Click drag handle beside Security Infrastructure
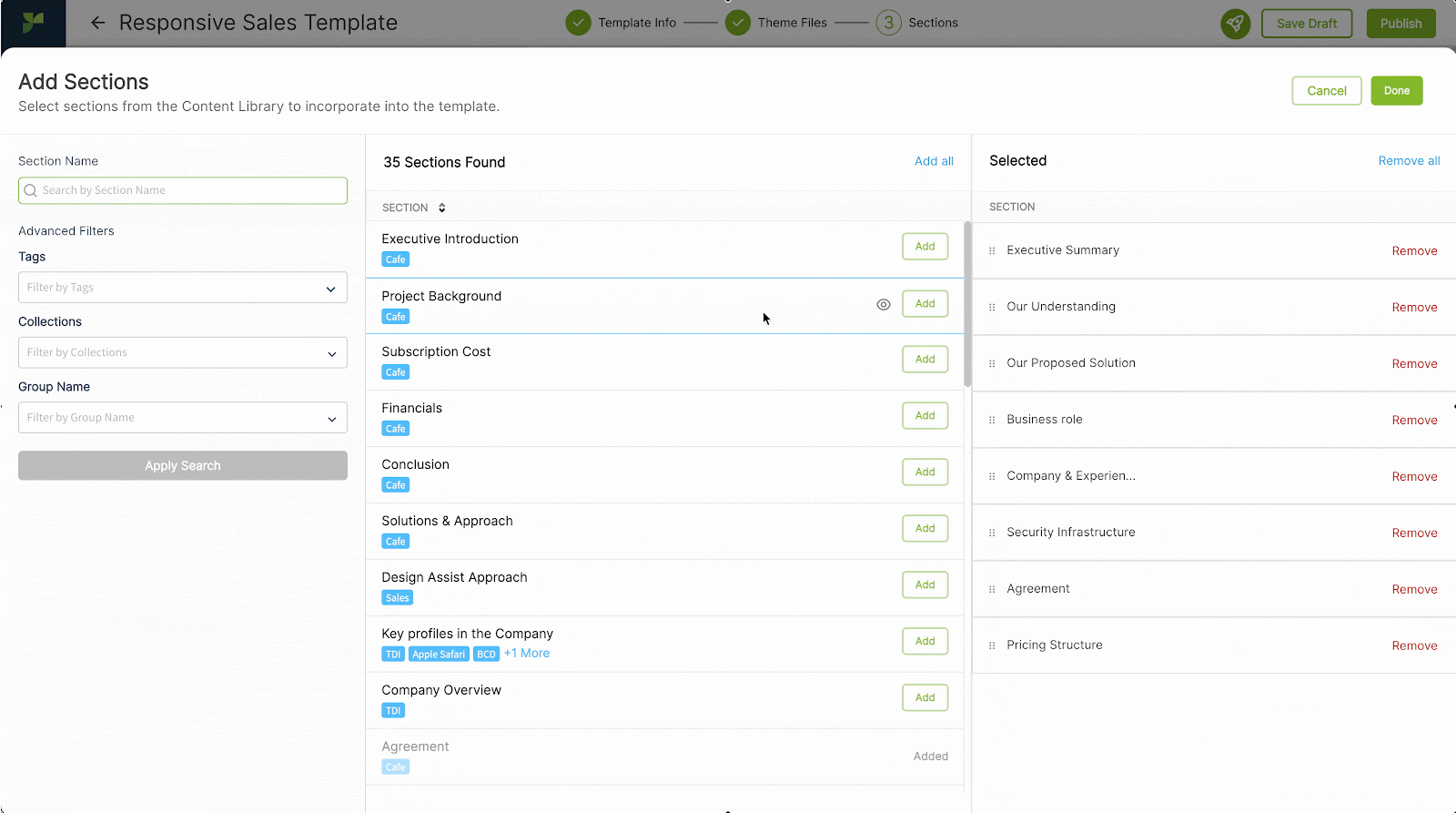The width and height of the screenshot is (1456, 813). coord(992,533)
